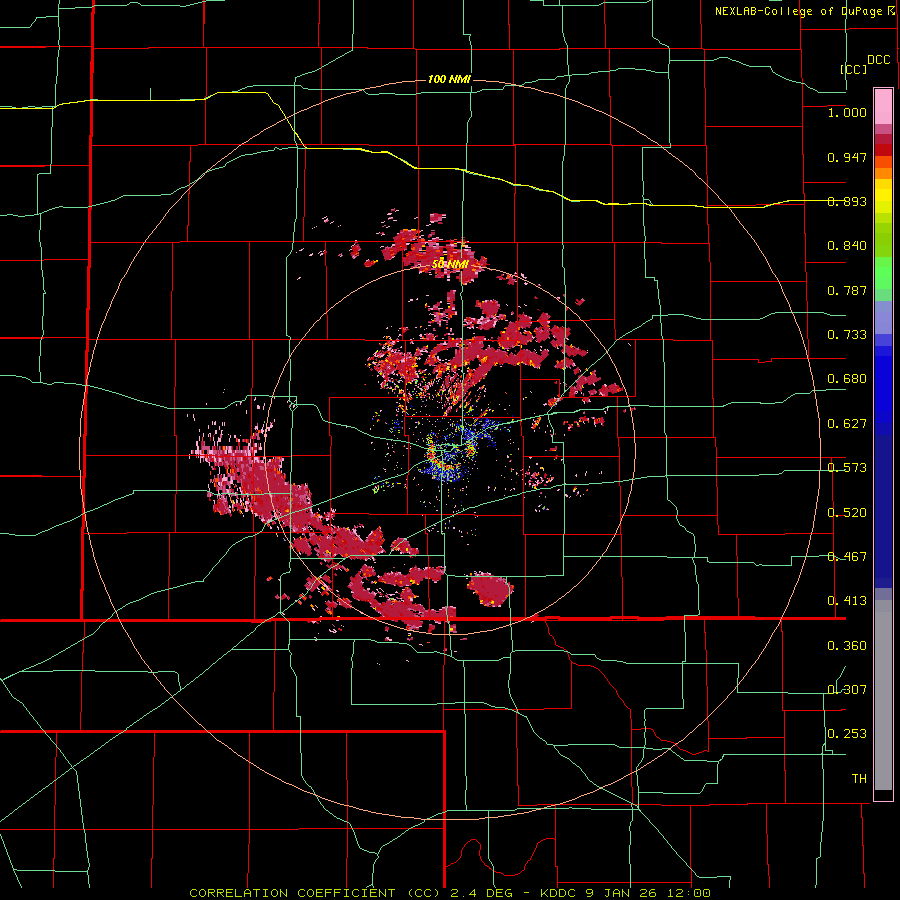
Task: Click the 0.307 scale value
Action: coord(847,689)
